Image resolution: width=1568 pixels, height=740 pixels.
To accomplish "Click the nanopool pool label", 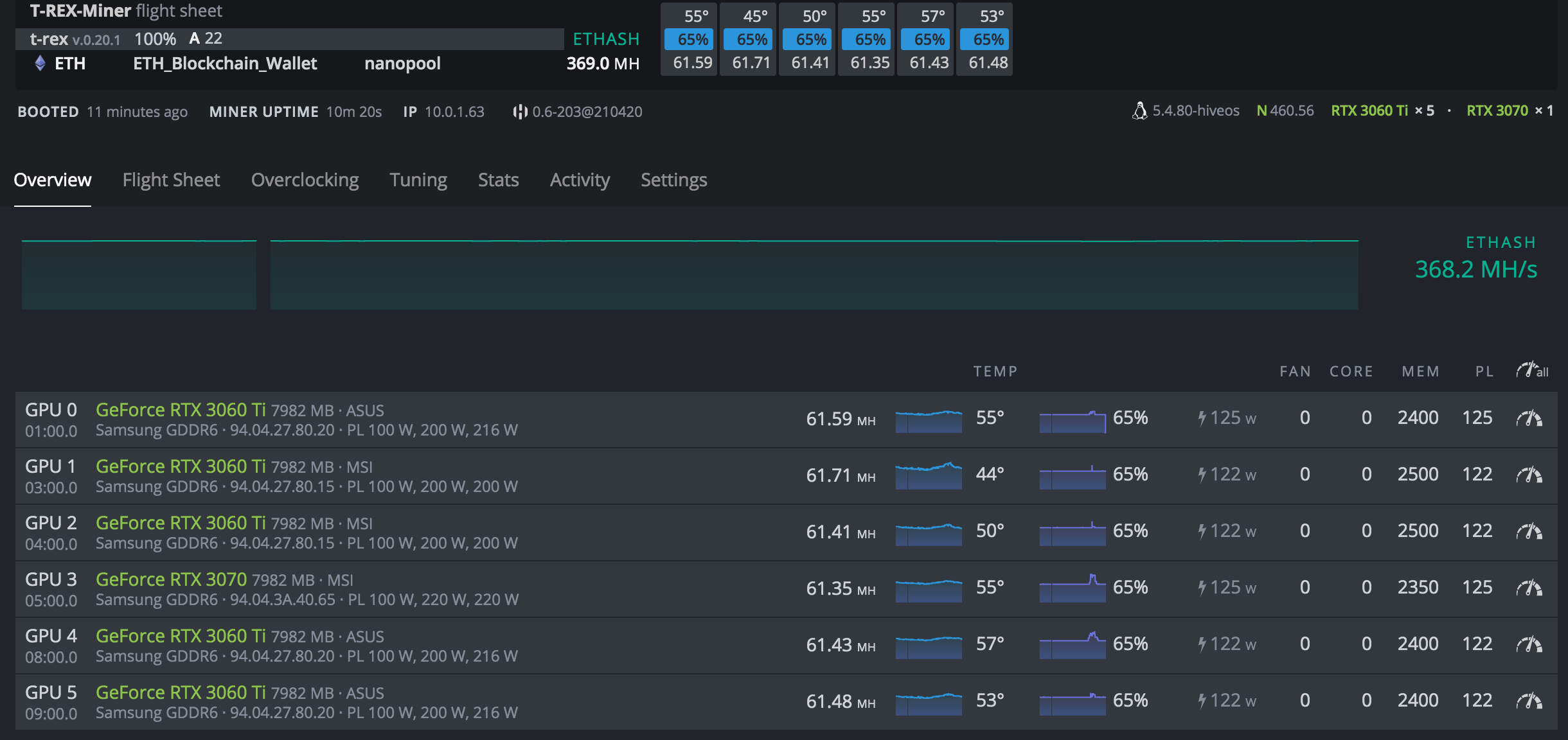I will [x=402, y=63].
